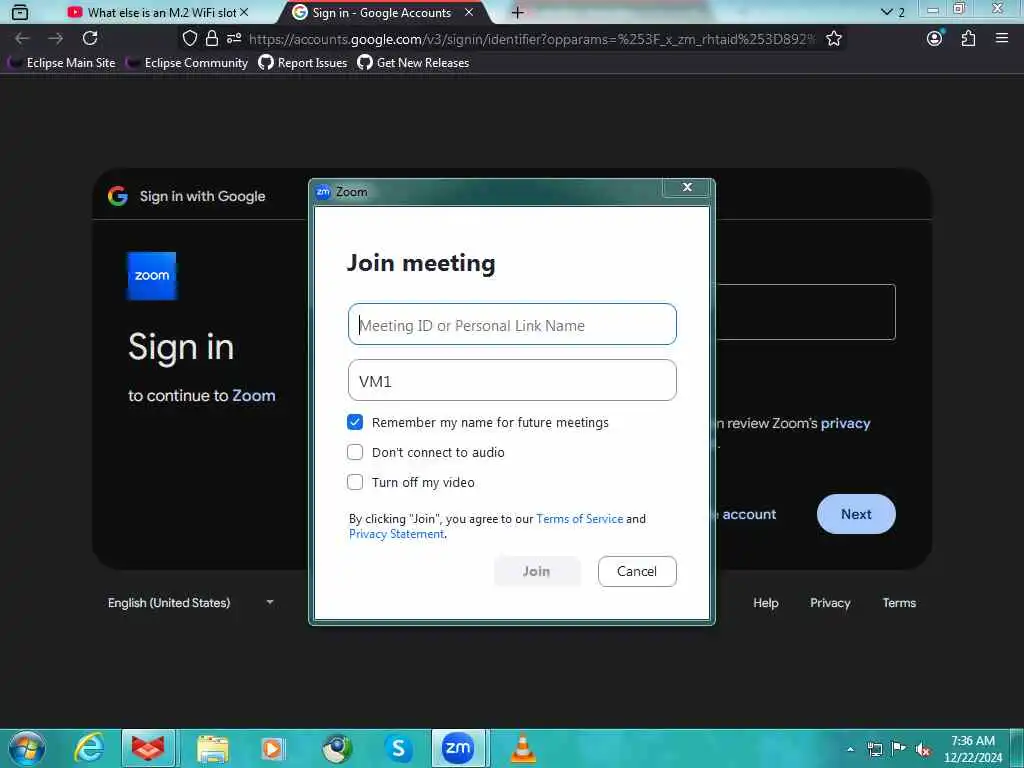The image size is (1024, 768).
Task: Click the address bar URL
Action: [x=531, y=39]
